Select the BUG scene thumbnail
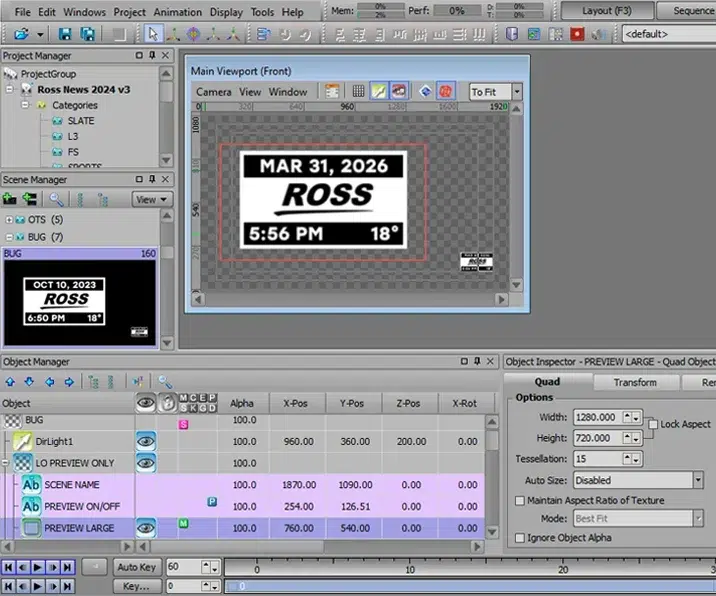 [x=80, y=298]
